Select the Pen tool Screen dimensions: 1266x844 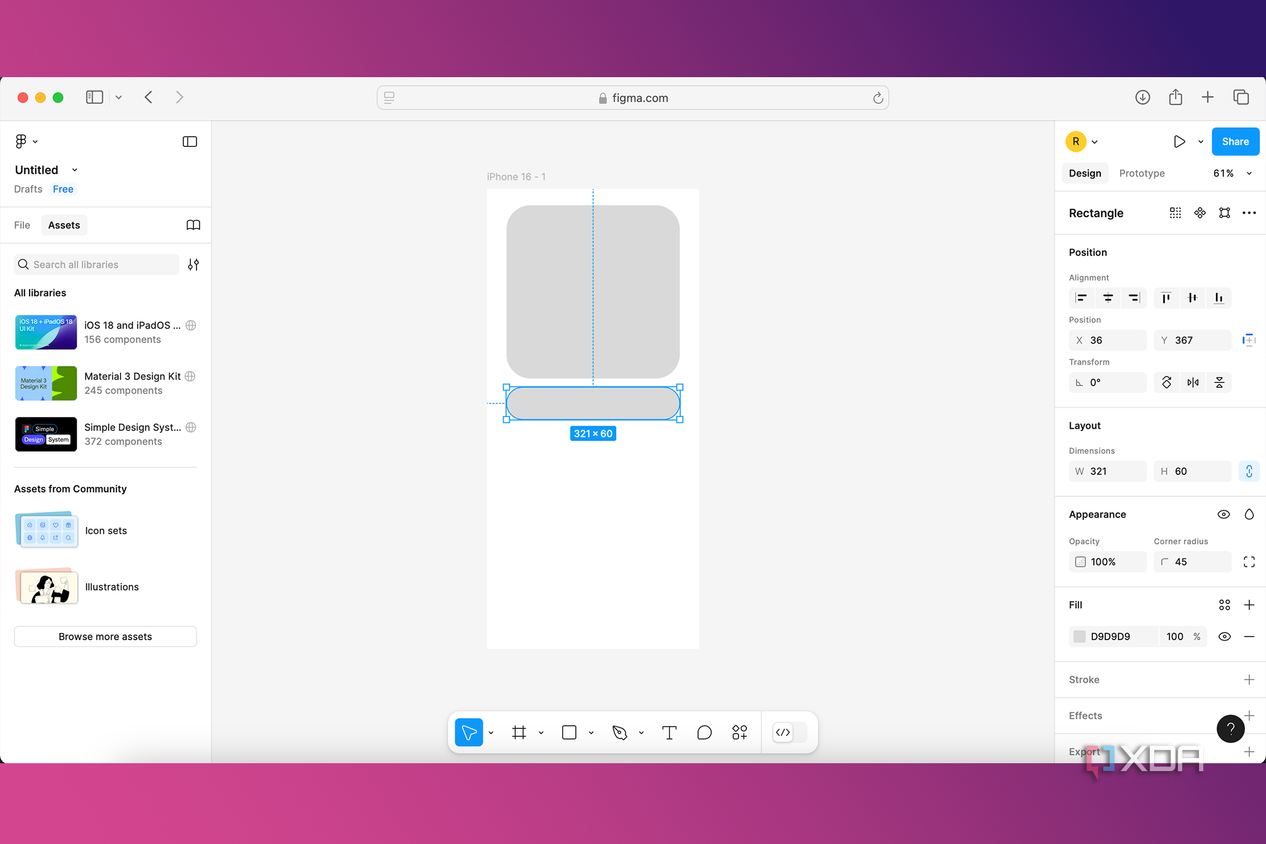tap(619, 732)
